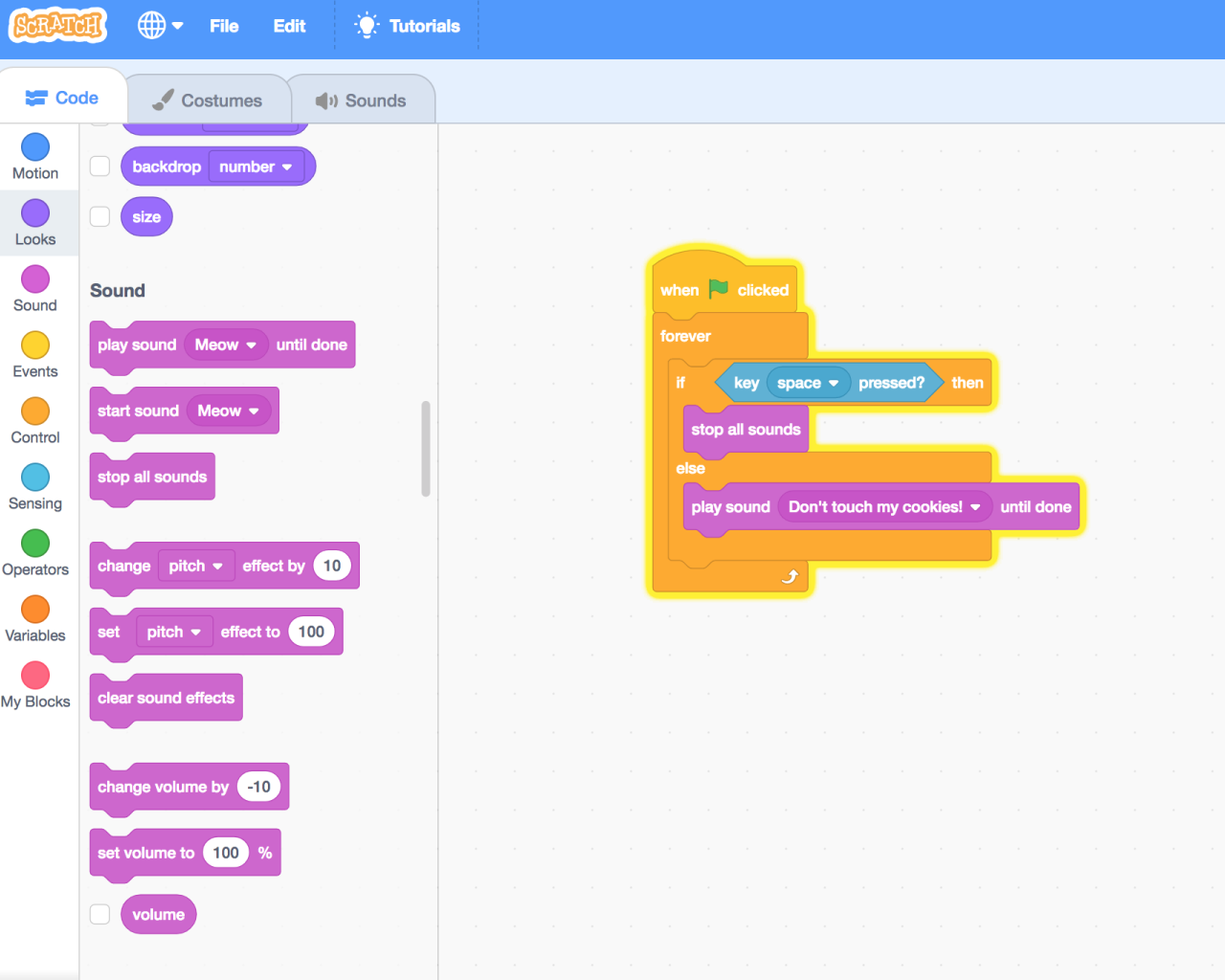Select the Control category circle
This screenshot has width=1225, height=980.
point(35,411)
